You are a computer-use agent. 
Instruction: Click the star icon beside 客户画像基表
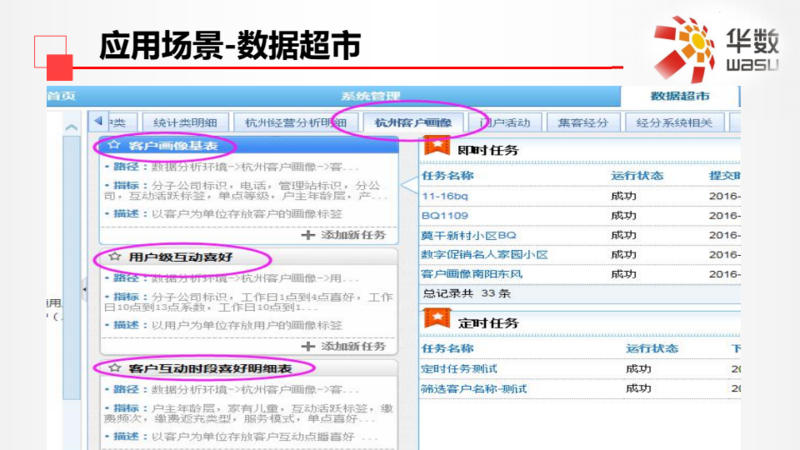point(114,146)
